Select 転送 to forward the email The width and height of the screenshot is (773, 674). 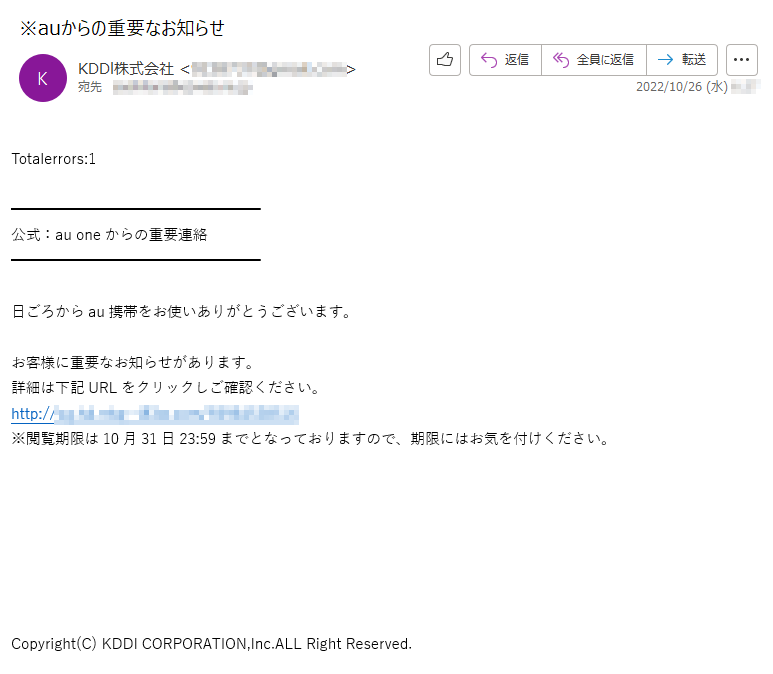click(x=694, y=60)
